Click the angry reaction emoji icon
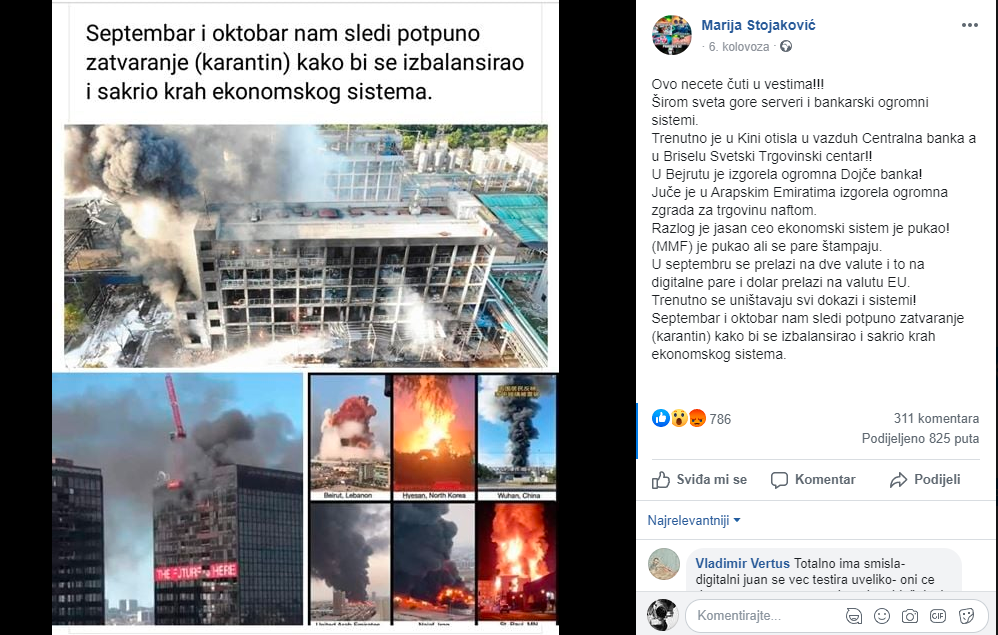998x635 pixels. click(x=697, y=418)
